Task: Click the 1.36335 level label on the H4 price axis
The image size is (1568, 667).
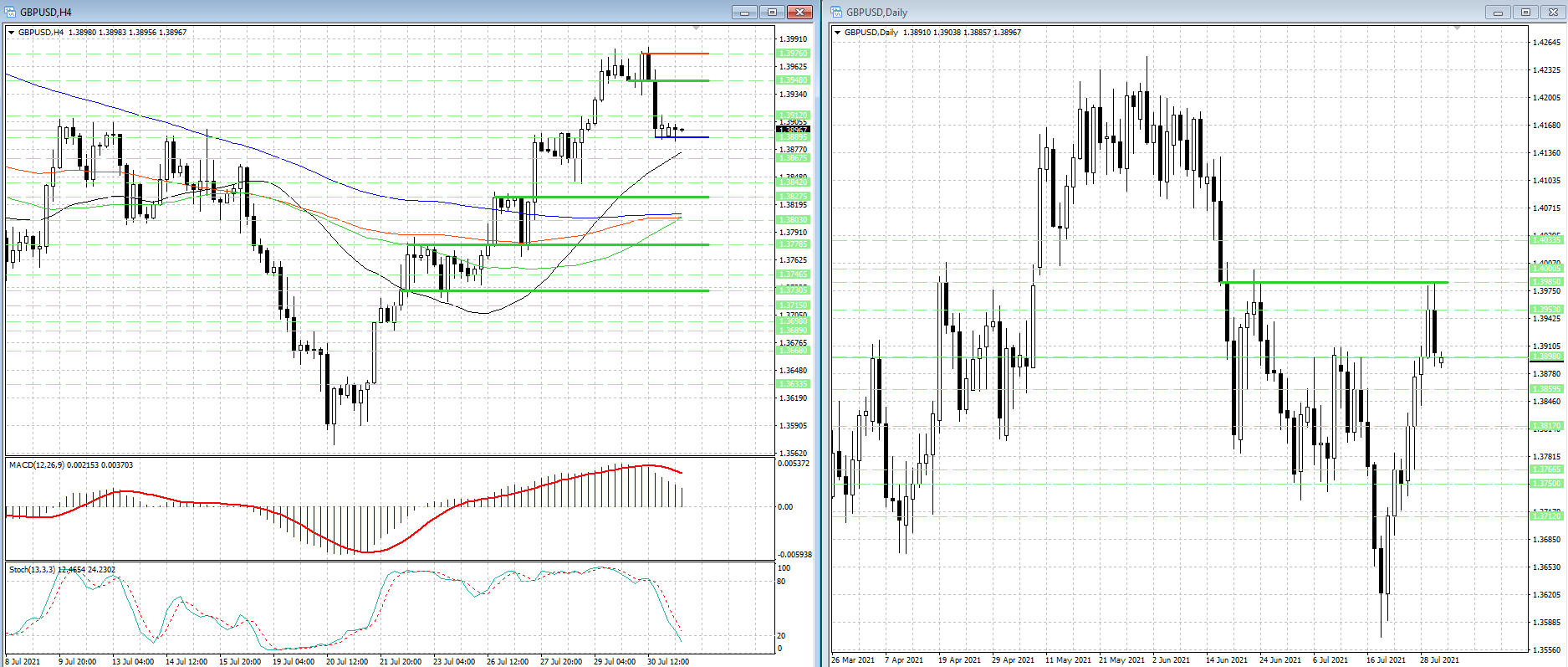Action: tap(794, 384)
